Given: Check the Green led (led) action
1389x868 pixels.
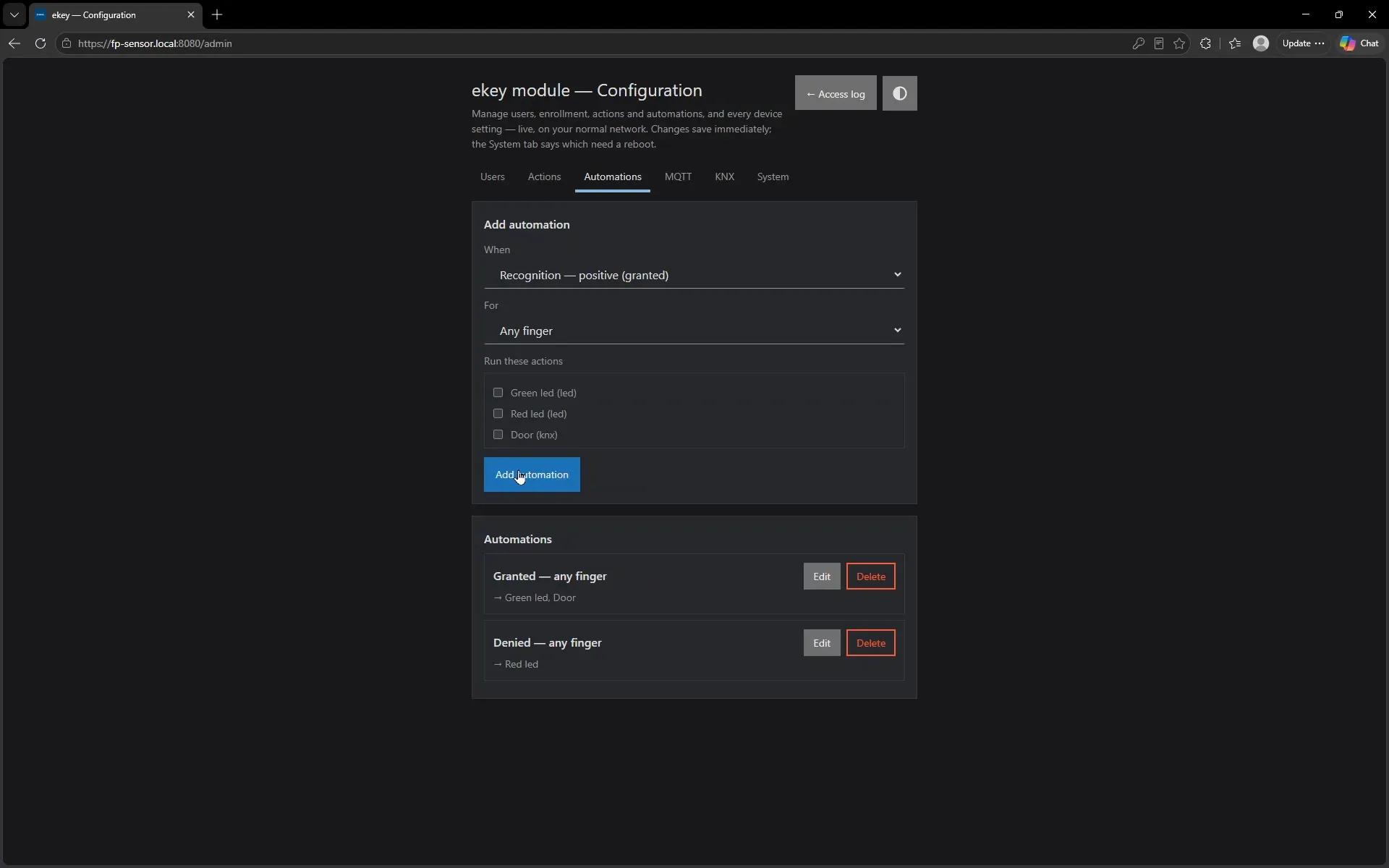Looking at the screenshot, I should pyautogui.click(x=498, y=393).
